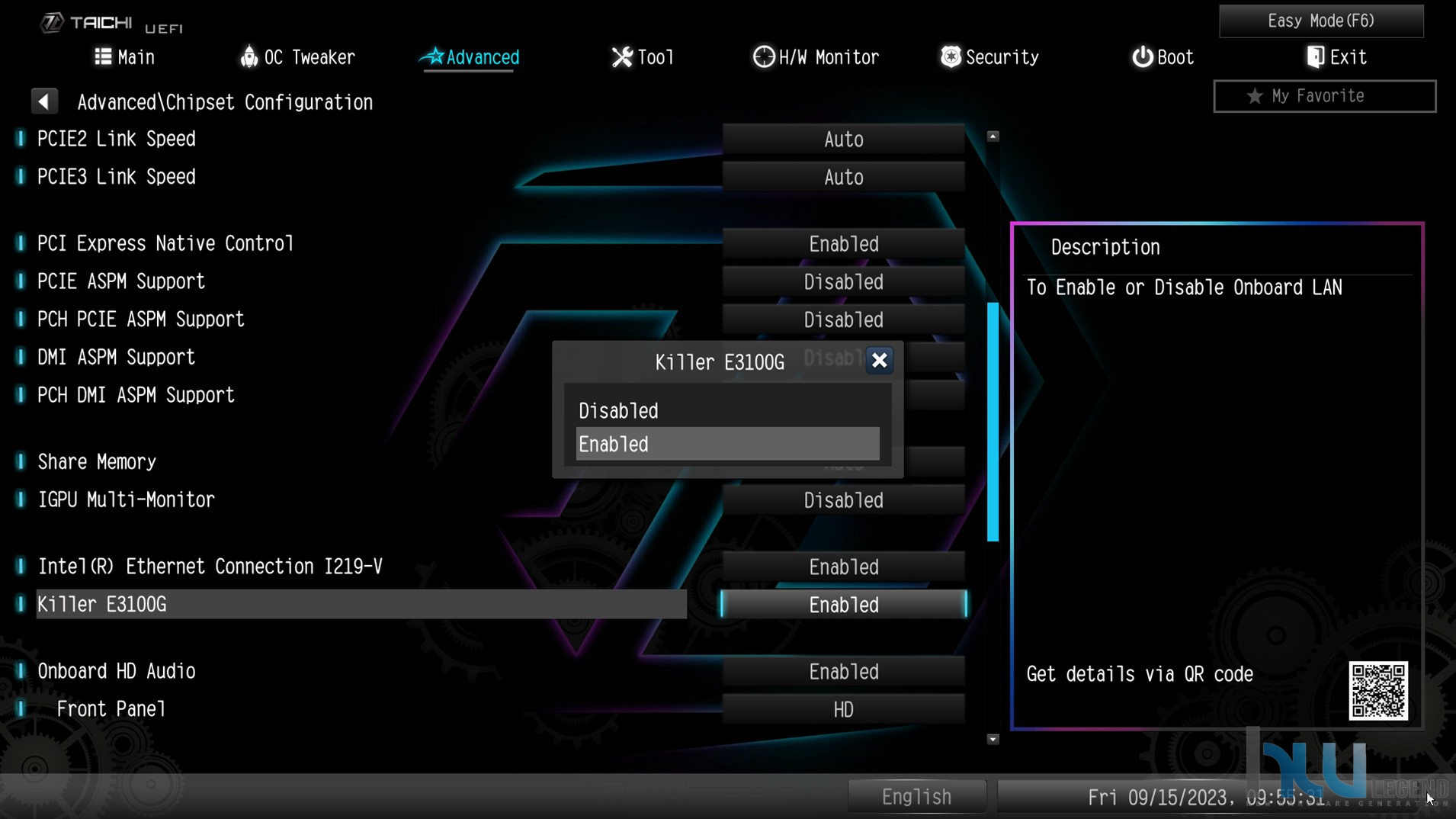Click the QR code image
This screenshot has height=819, width=1456.
1378,691
